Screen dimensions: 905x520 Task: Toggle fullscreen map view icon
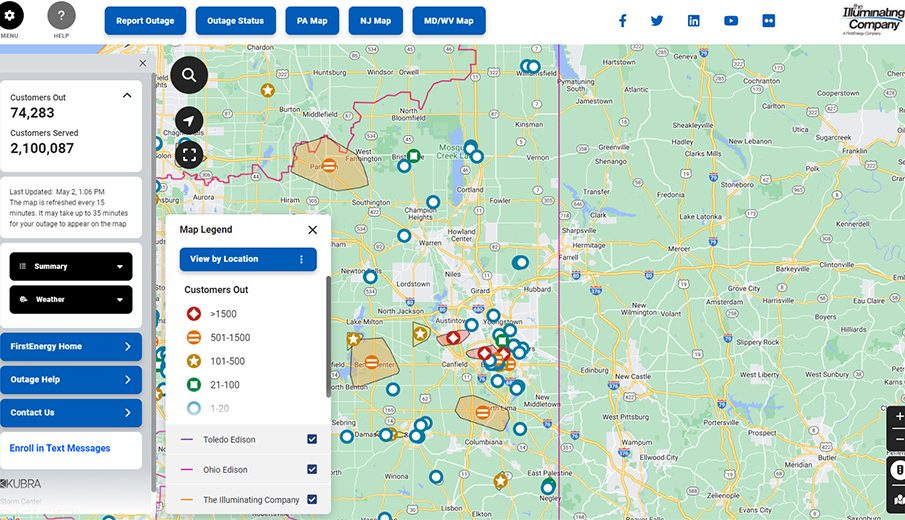tap(189, 154)
